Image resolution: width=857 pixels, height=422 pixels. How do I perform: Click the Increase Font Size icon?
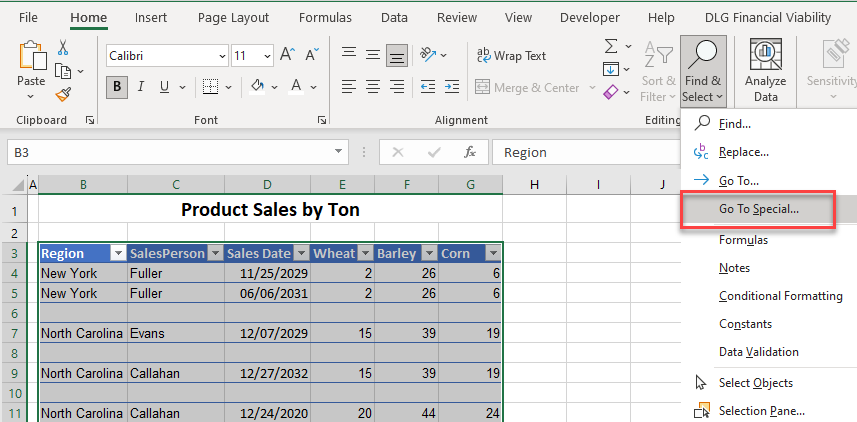(287, 55)
